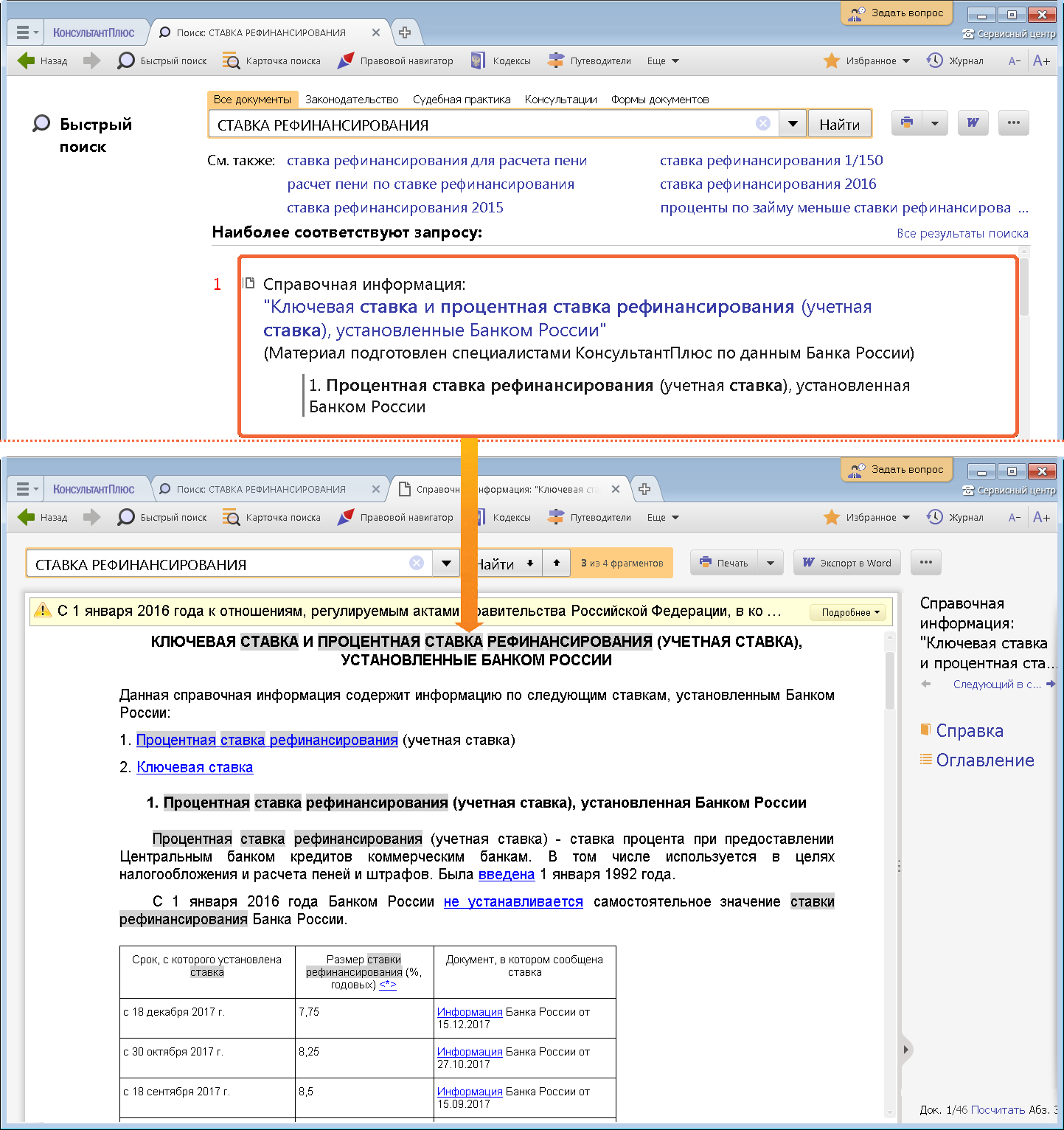Open Журнал in the top window toolbar
The image size is (1064, 1130).
click(x=955, y=60)
